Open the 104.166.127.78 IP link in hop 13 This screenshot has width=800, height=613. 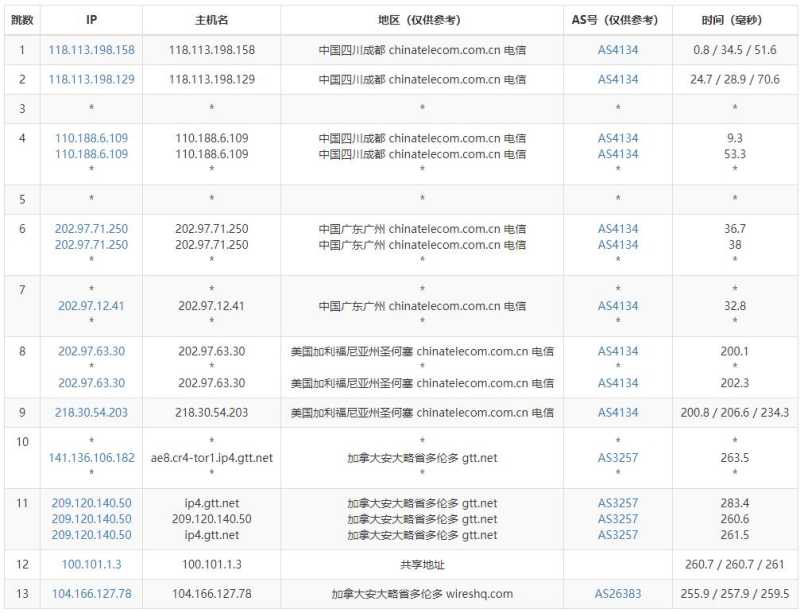click(92, 594)
